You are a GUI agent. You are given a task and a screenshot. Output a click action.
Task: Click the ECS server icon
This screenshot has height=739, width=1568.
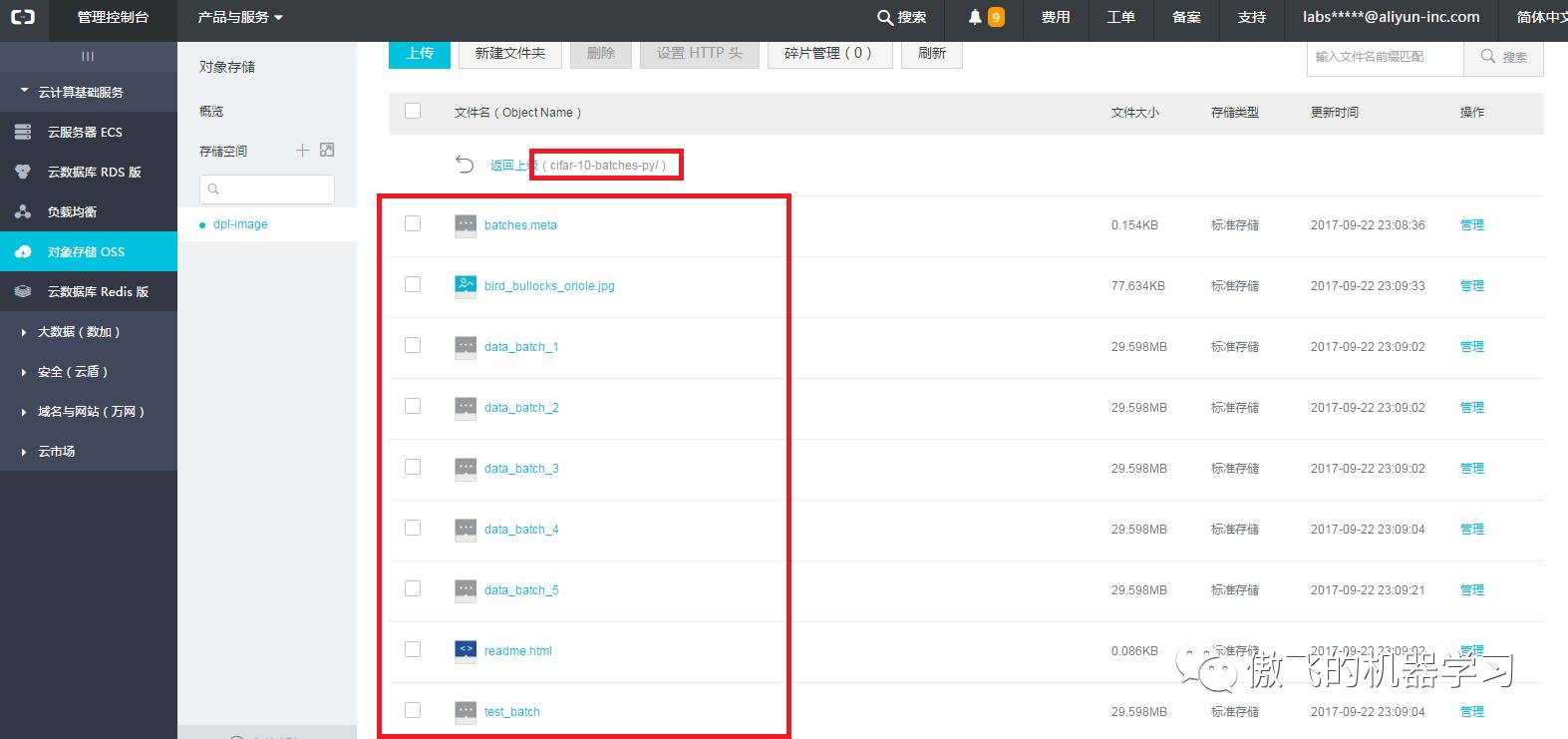click(22, 132)
